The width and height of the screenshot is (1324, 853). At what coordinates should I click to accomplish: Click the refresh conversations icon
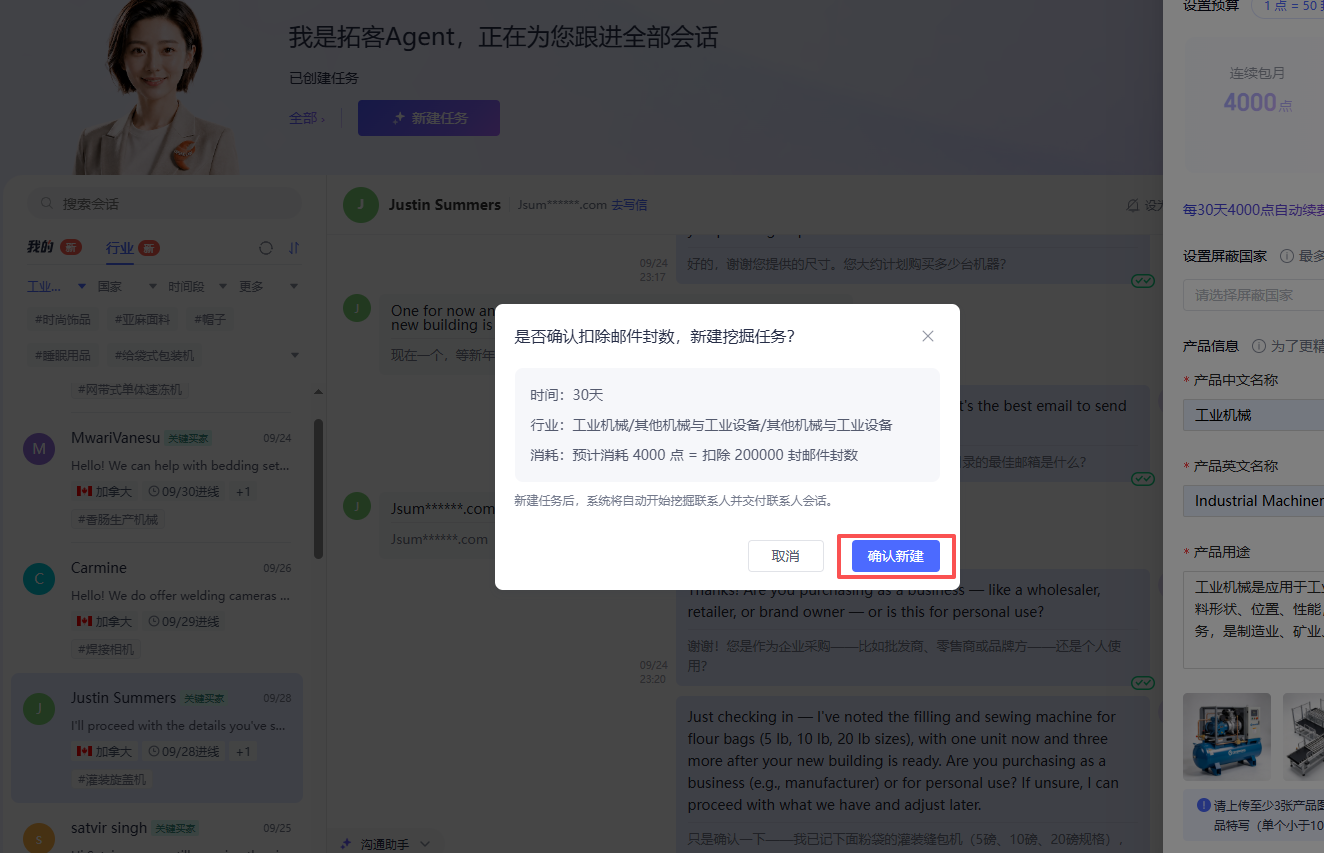point(266,248)
